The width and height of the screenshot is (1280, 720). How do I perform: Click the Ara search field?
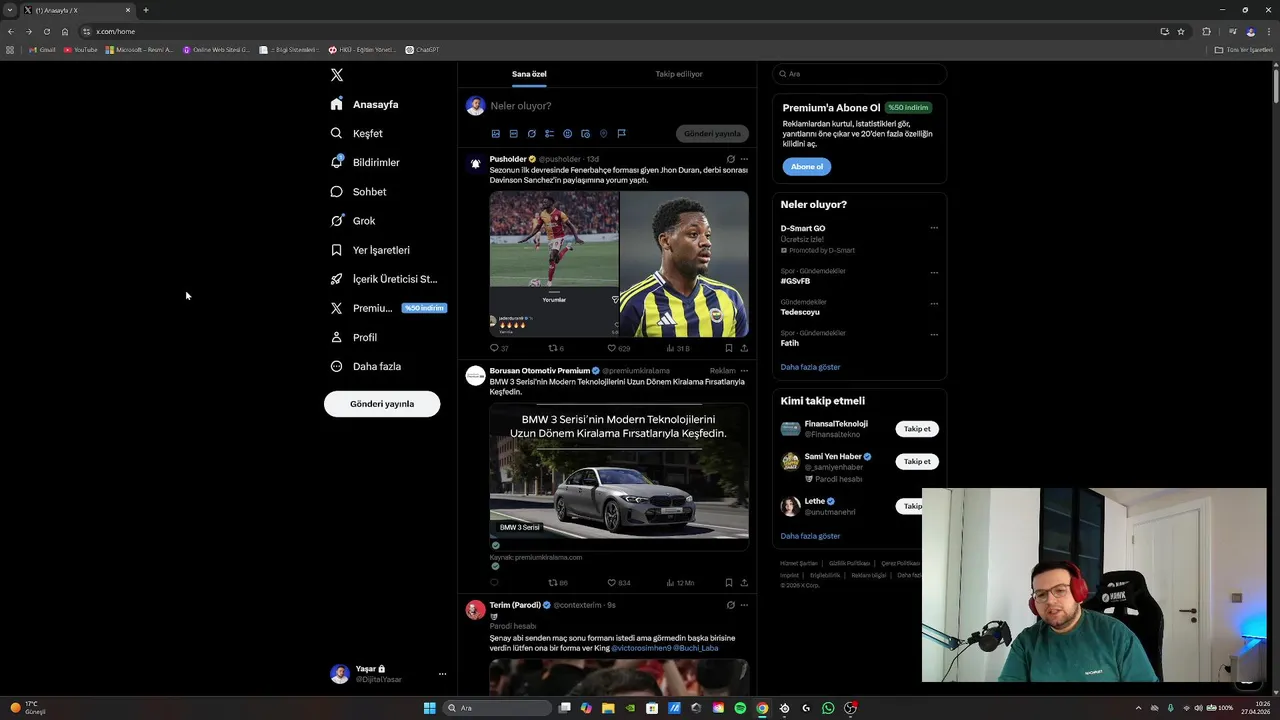(859, 74)
